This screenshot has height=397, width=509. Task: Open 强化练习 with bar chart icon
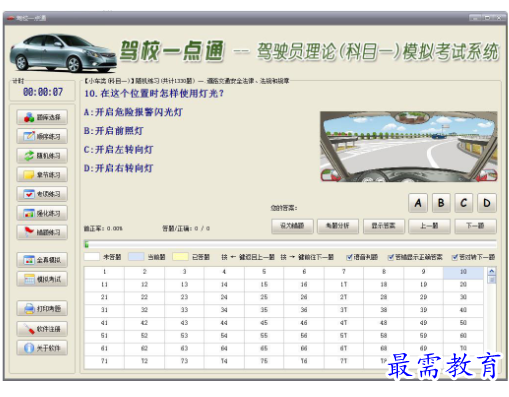point(42,213)
